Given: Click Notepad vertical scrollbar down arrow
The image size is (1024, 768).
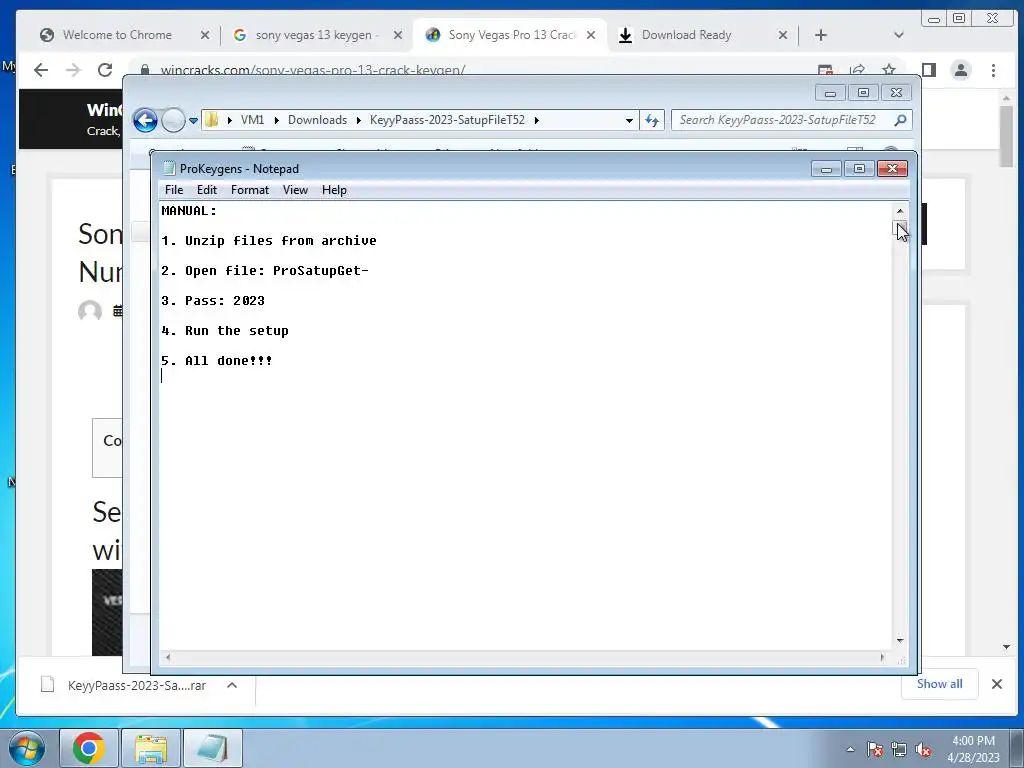Looking at the screenshot, I should [900, 641].
